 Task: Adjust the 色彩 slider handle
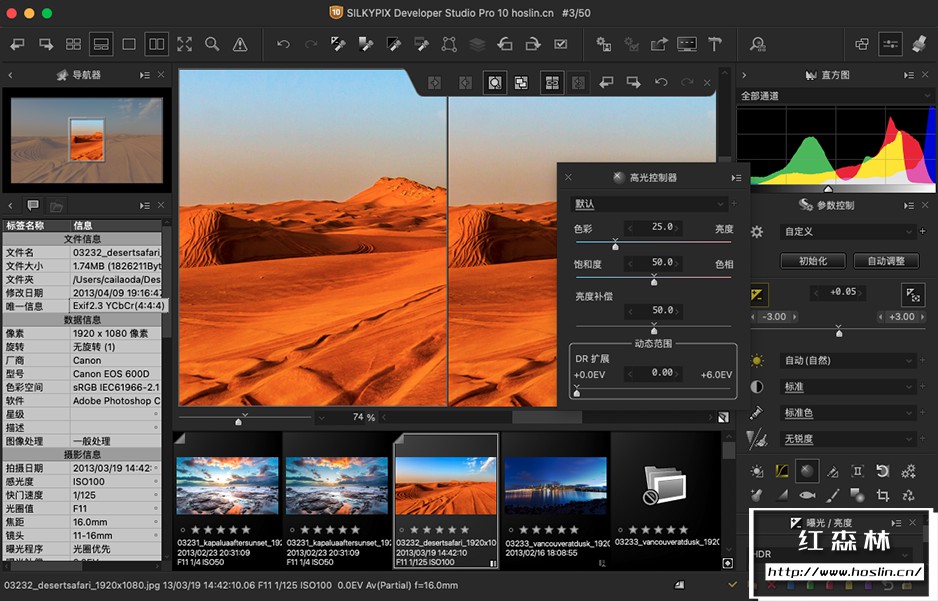click(x=615, y=245)
